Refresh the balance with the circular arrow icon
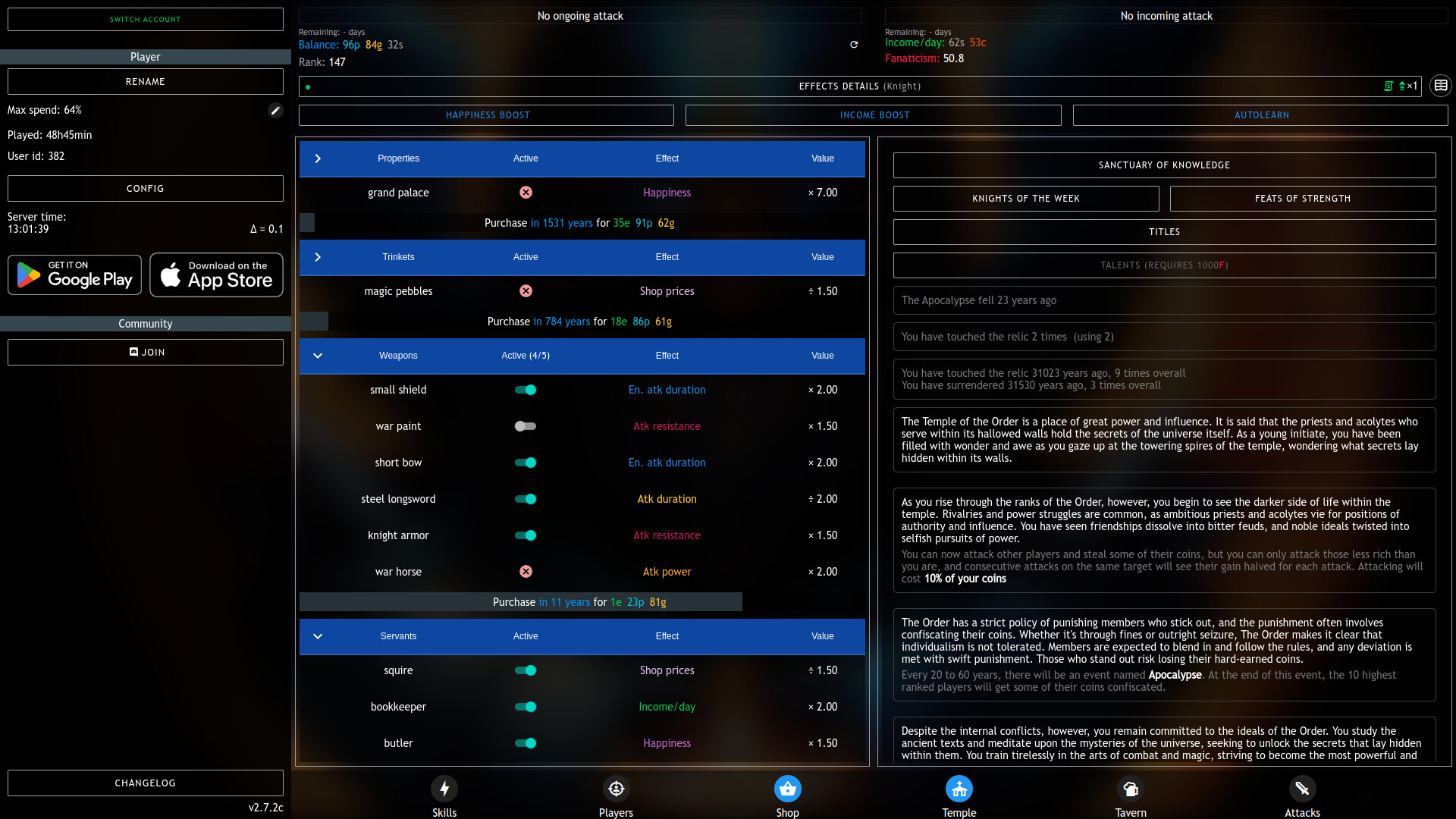This screenshot has height=819, width=1456. (x=854, y=45)
